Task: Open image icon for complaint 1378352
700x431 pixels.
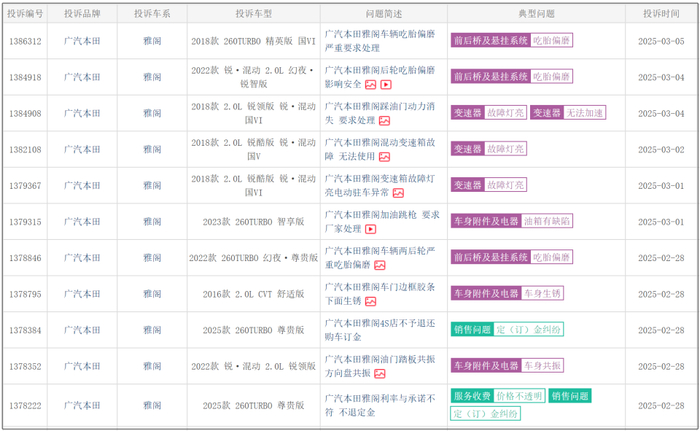Action: 380,373
